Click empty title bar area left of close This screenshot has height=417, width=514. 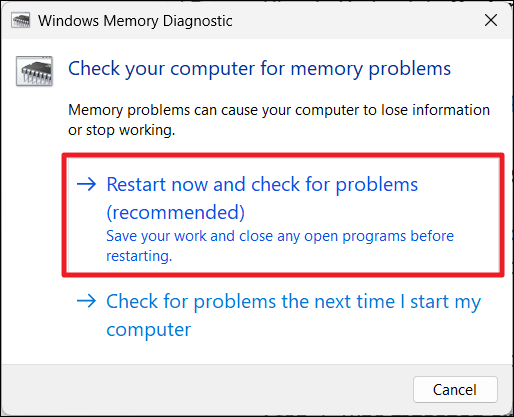[x=357, y=20]
